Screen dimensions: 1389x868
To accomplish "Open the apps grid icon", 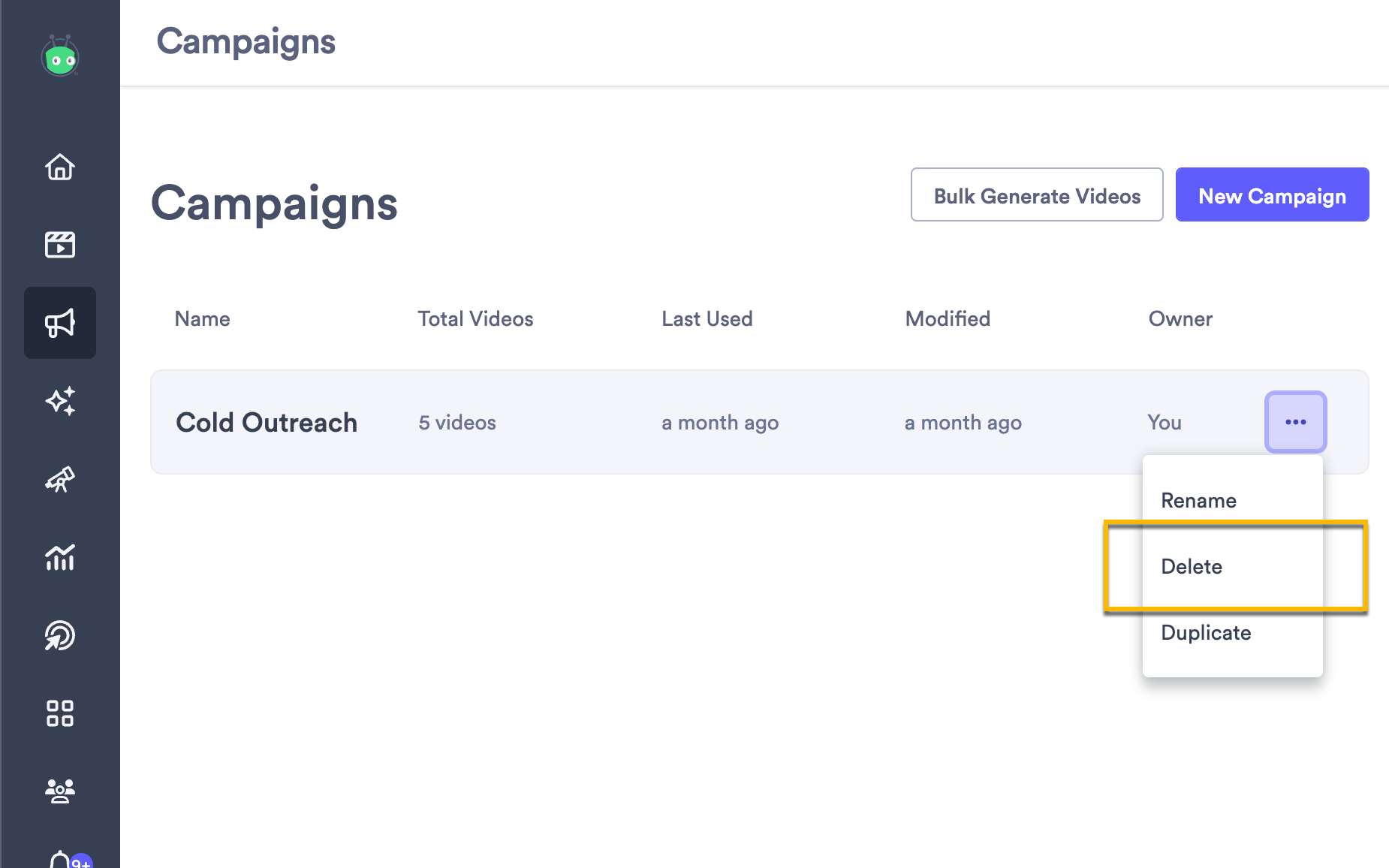I will (60, 714).
